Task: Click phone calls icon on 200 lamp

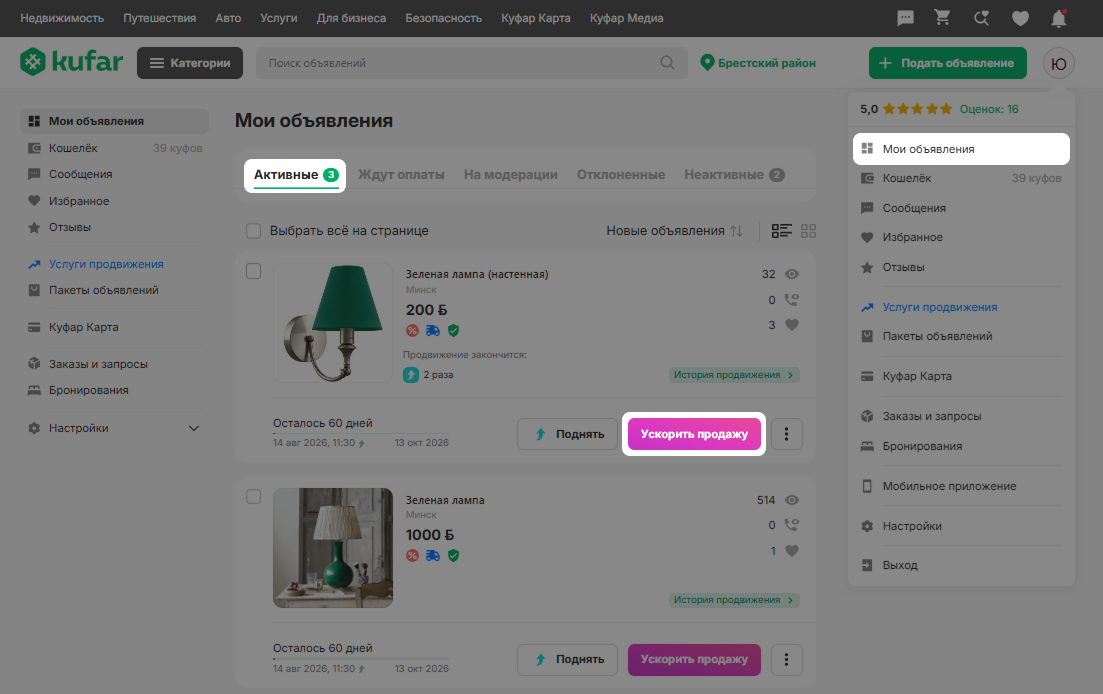Action: pos(792,300)
